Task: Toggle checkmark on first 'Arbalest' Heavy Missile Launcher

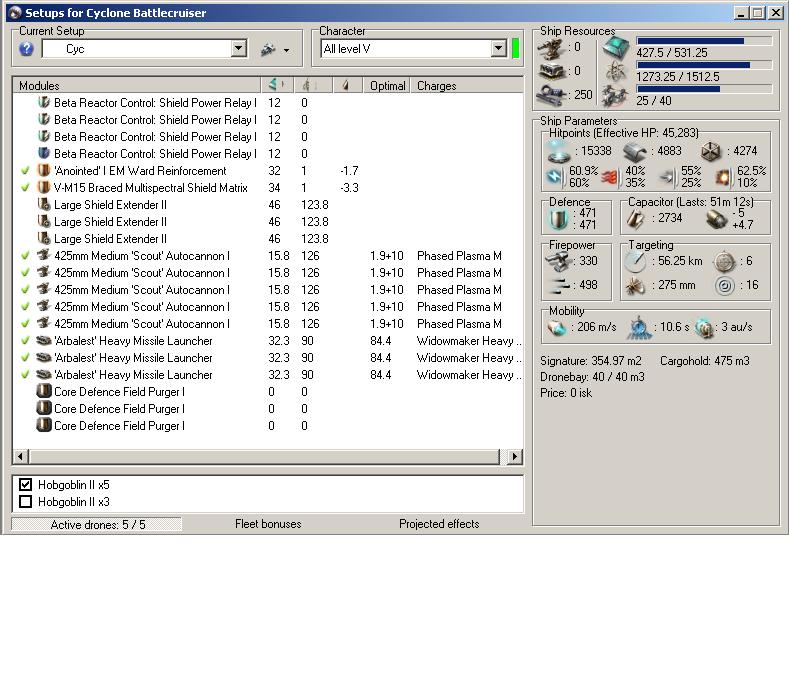Action: [25, 341]
